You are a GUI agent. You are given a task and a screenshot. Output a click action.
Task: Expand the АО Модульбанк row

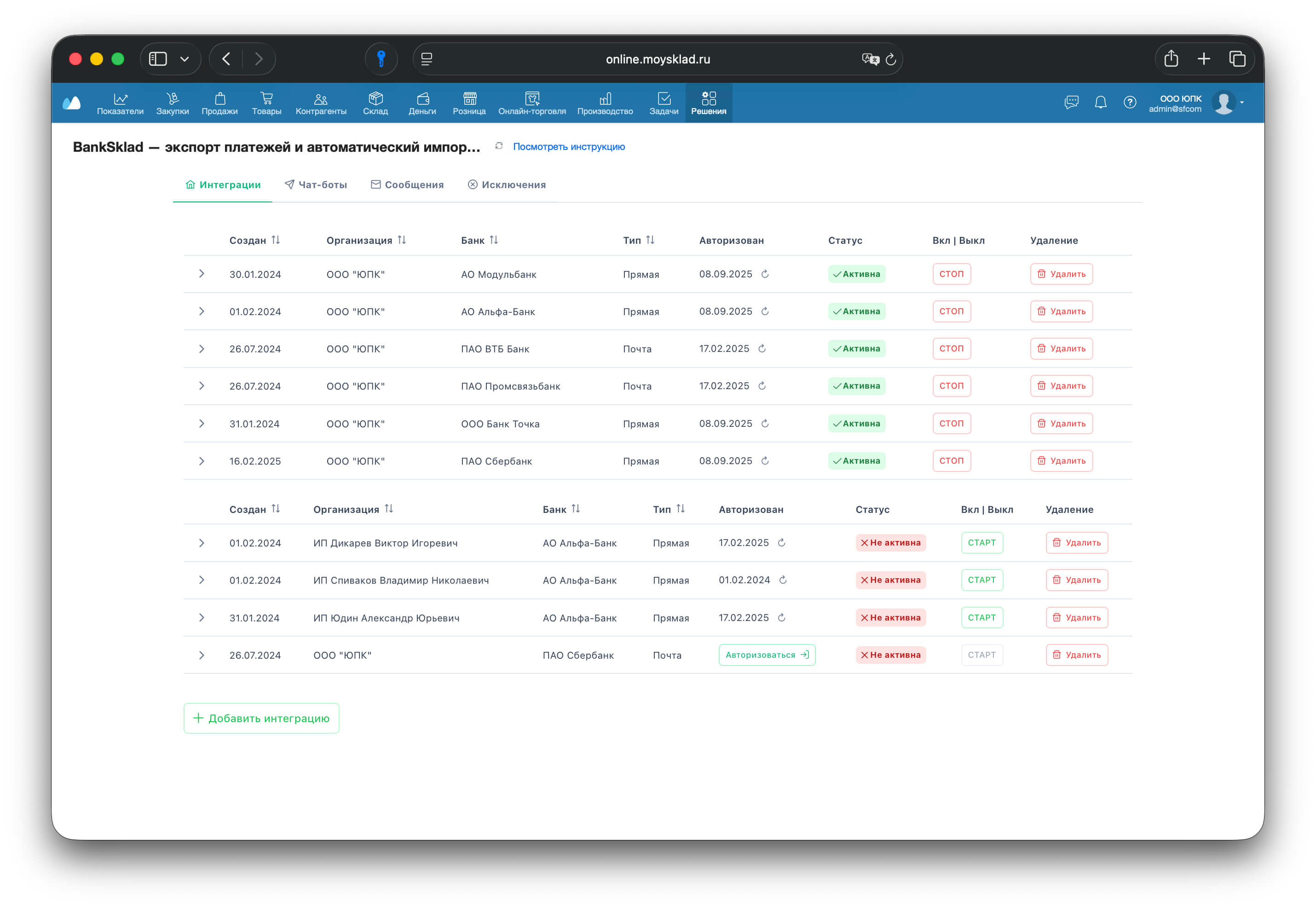(202, 274)
